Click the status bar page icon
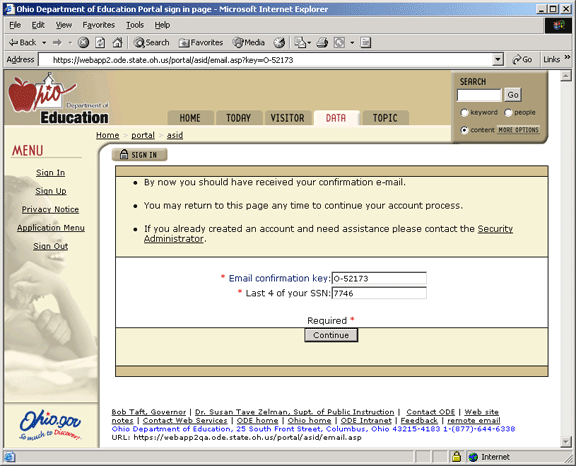Screen dimensions: 576x466 [9, 457]
